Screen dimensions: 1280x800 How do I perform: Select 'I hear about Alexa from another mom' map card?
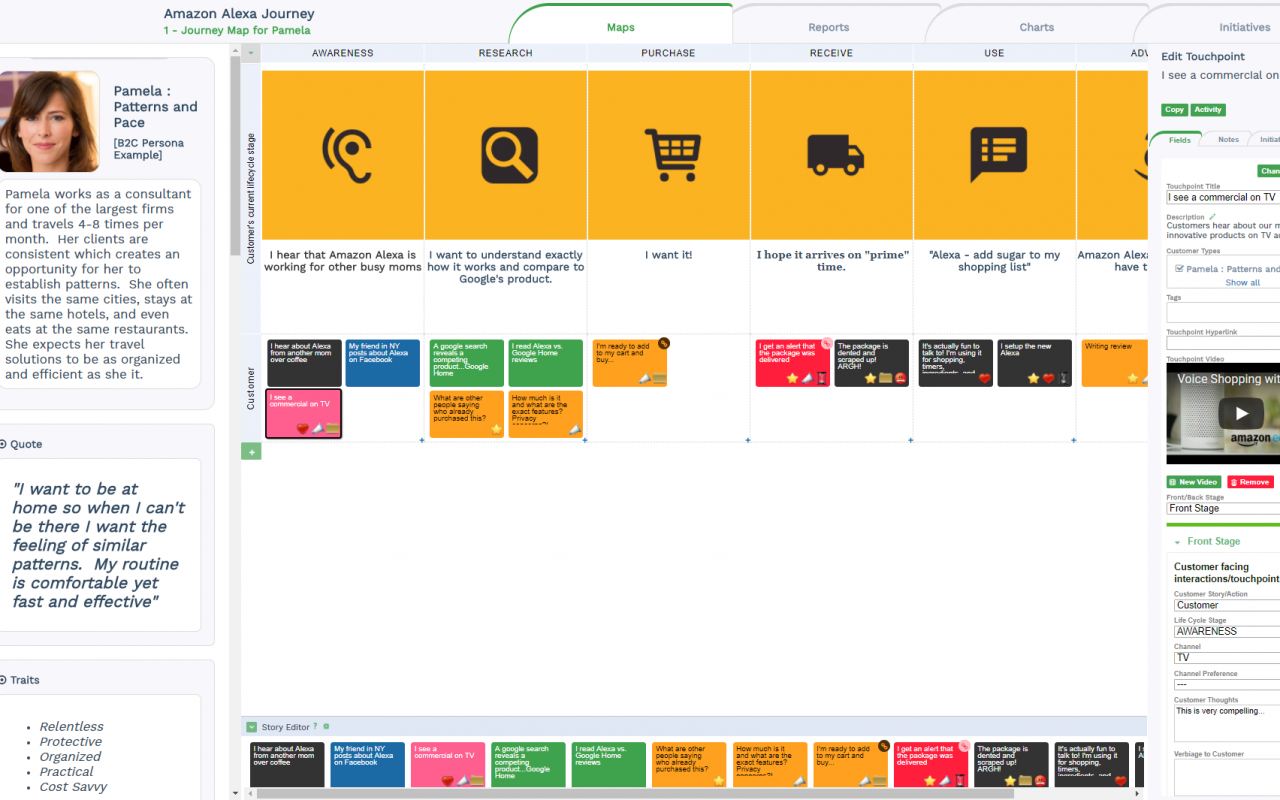click(x=304, y=363)
